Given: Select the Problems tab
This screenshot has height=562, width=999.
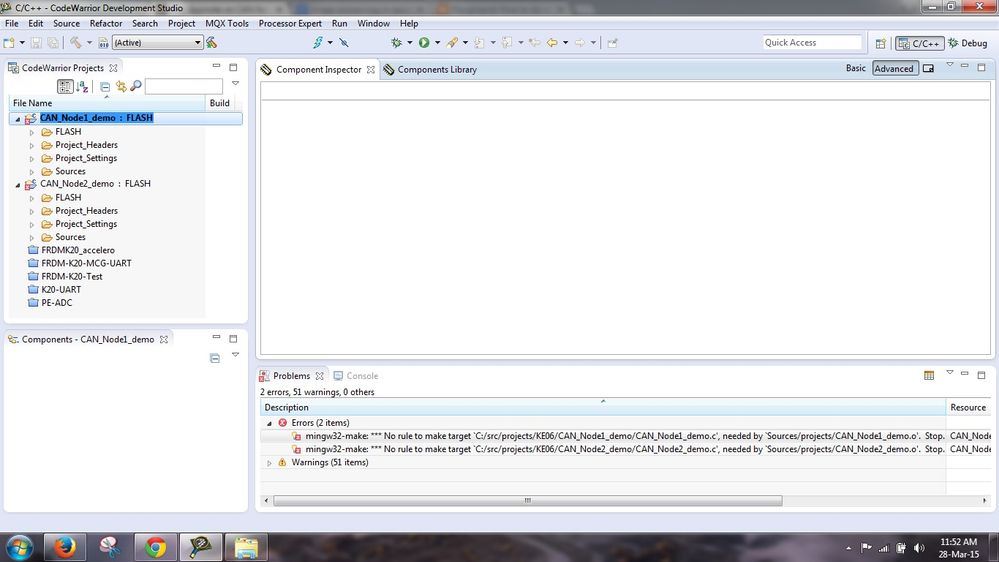Looking at the screenshot, I should [x=291, y=376].
